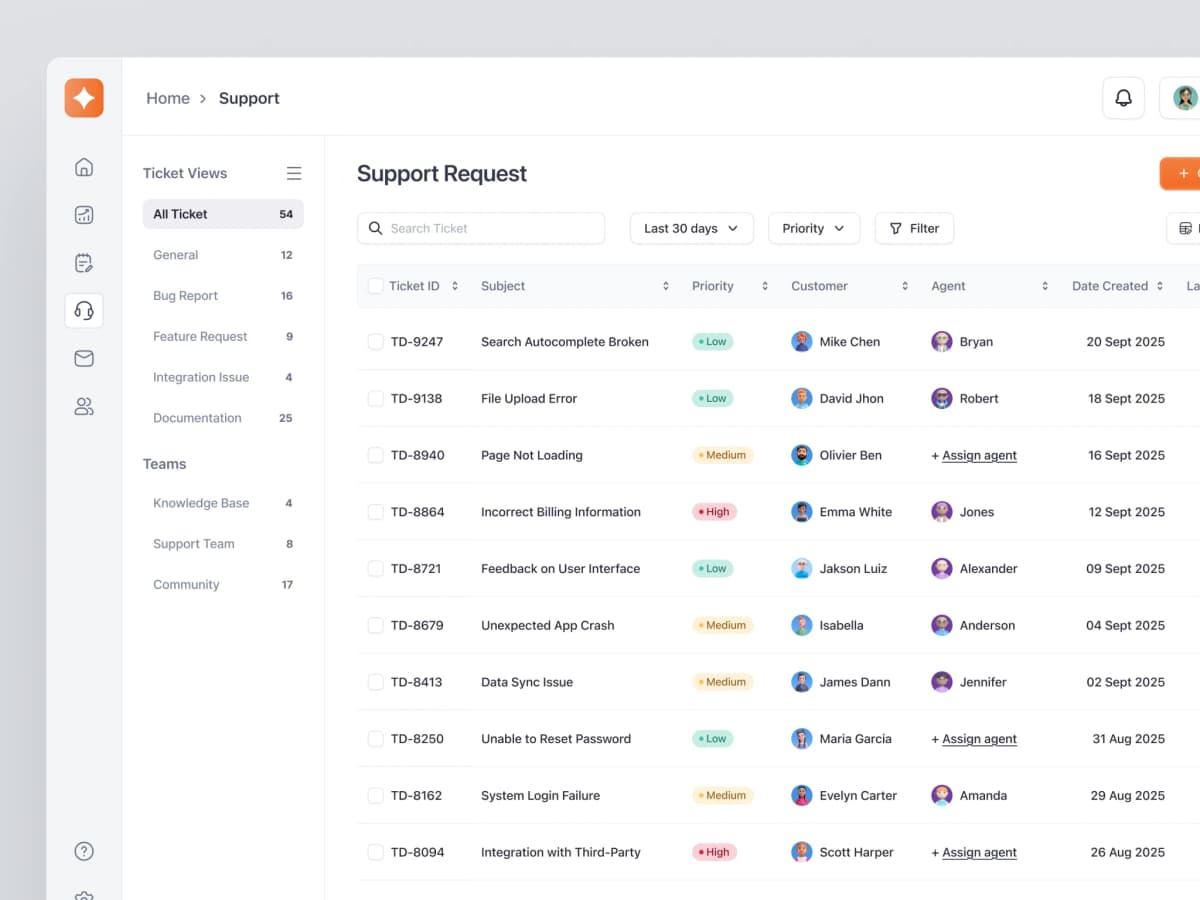Click the Filter button
The height and width of the screenshot is (900, 1200).
(914, 228)
